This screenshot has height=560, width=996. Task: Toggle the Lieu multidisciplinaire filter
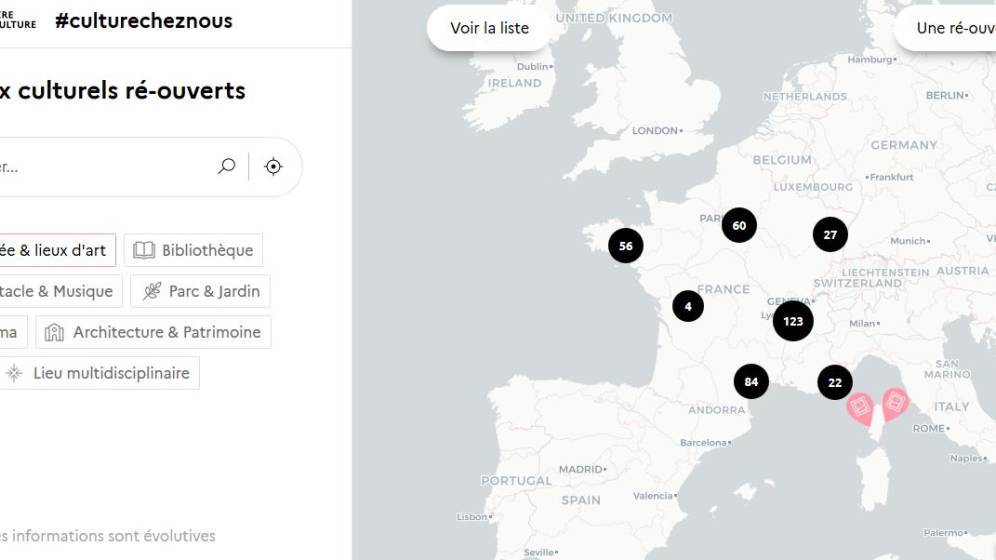click(x=98, y=373)
